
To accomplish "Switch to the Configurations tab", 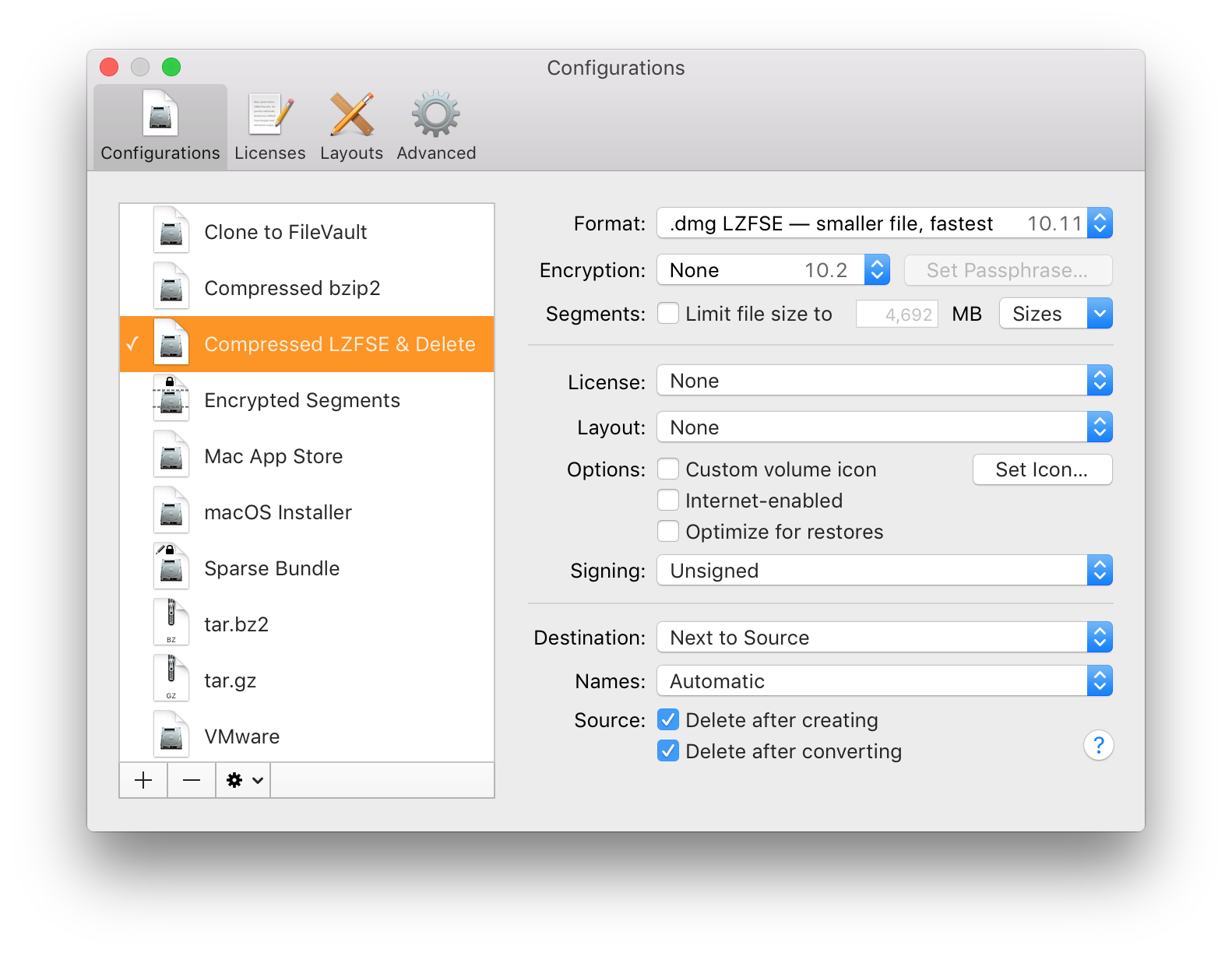I will [160, 127].
